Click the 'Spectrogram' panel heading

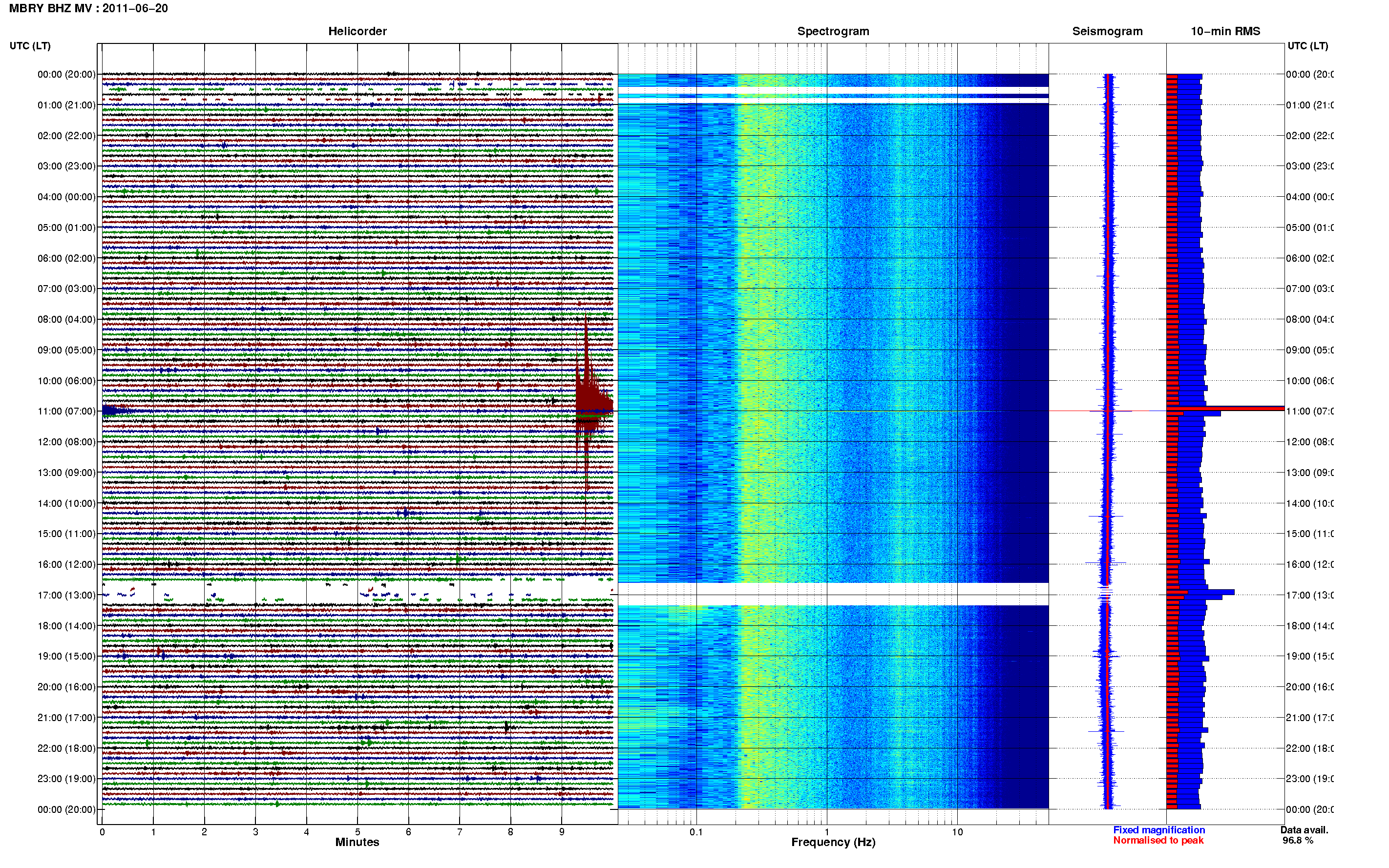coord(833,31)
